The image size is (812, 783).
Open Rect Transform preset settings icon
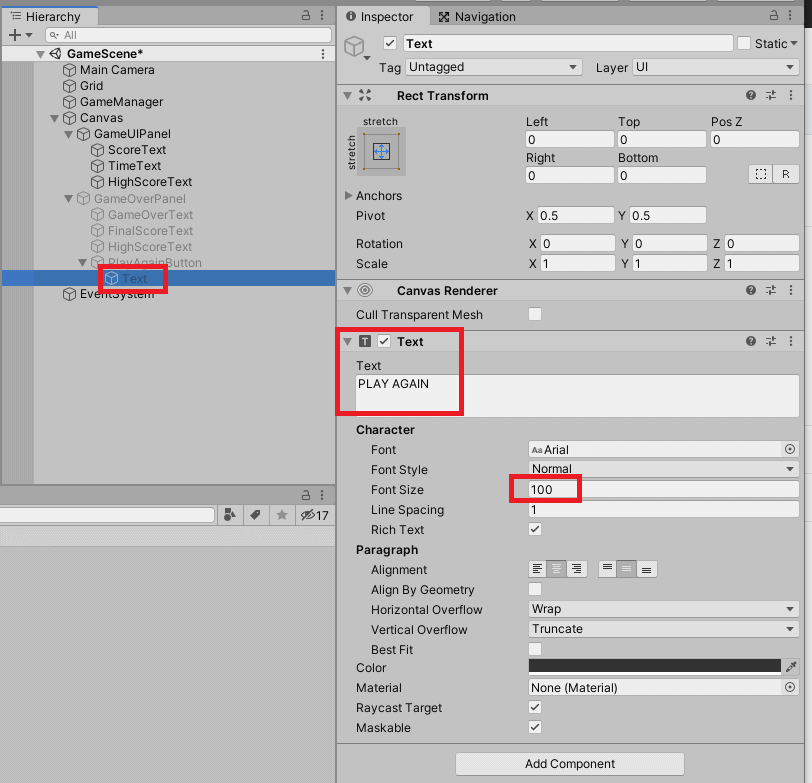[x=771, y=96]
